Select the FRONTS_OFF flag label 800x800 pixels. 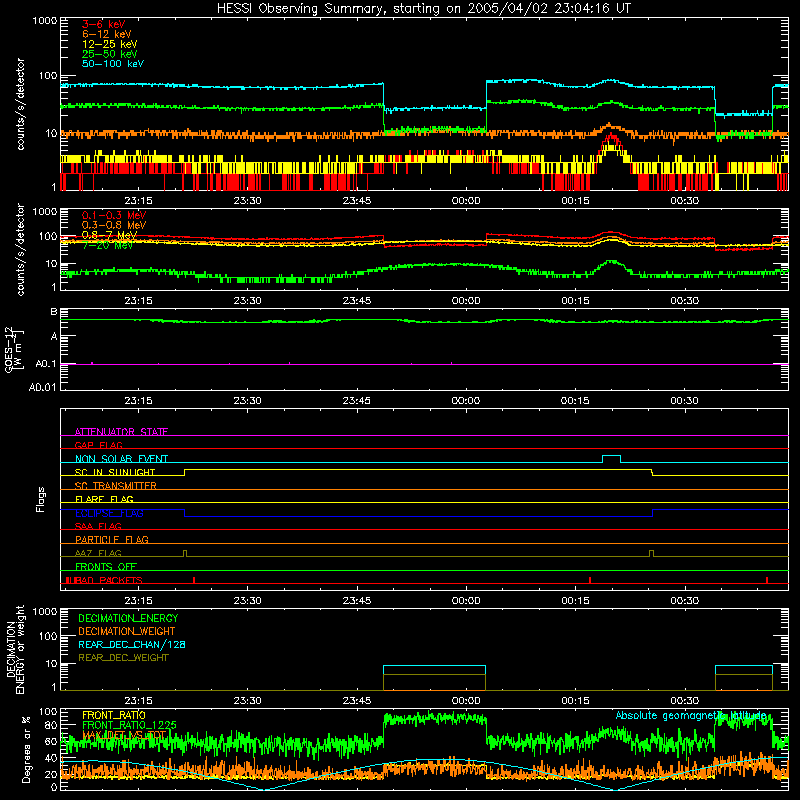pyautogui.click(x=106, y=567)
